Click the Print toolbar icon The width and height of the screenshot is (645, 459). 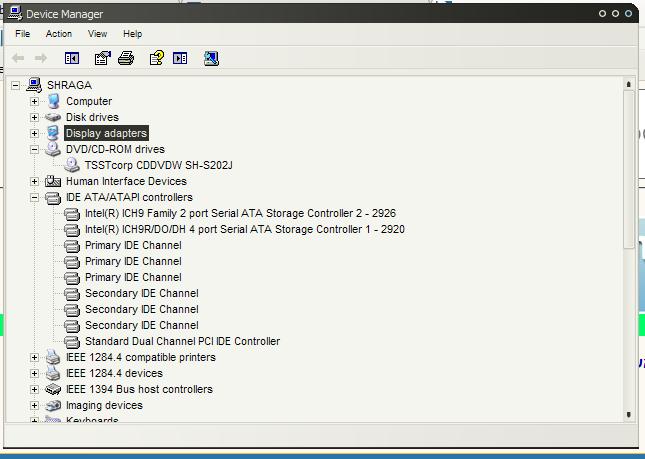coord(126,59)
